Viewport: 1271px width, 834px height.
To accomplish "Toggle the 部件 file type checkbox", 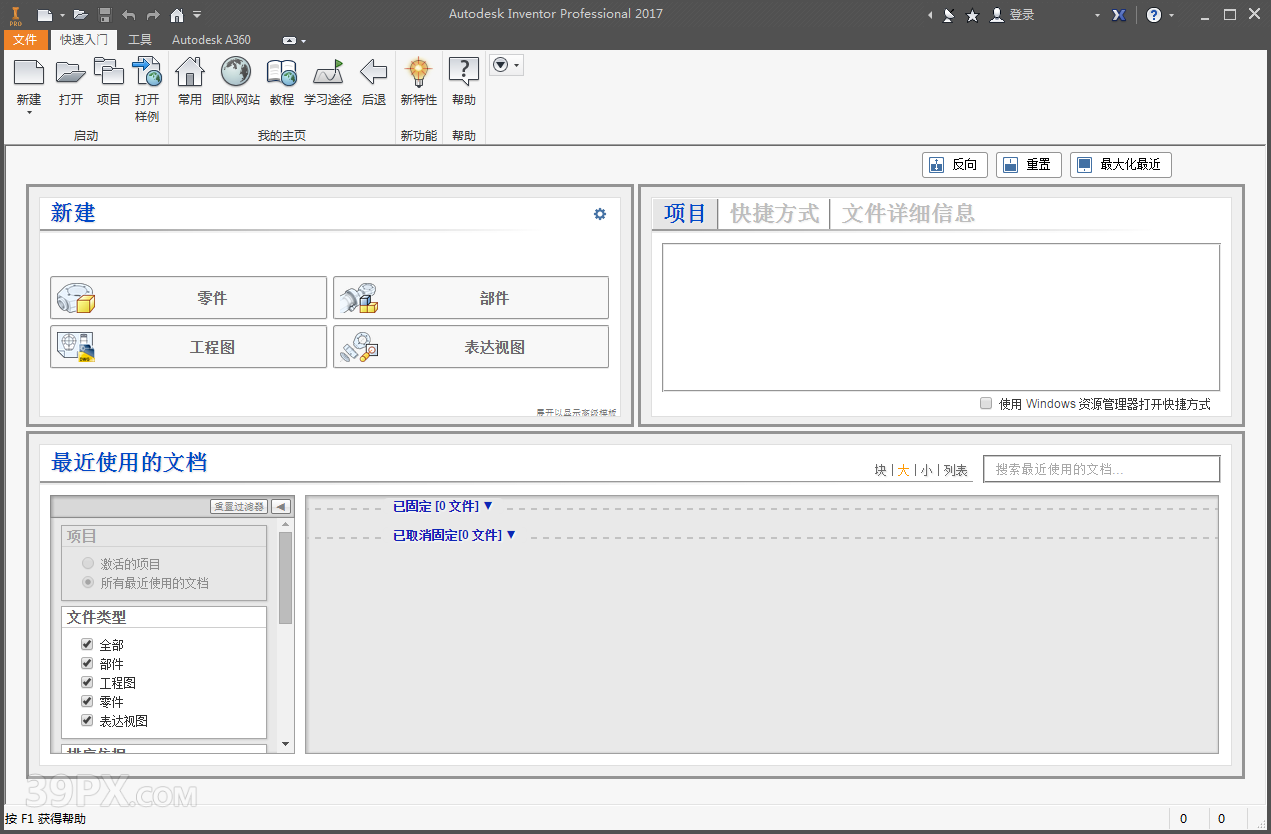I will point(87,664).
